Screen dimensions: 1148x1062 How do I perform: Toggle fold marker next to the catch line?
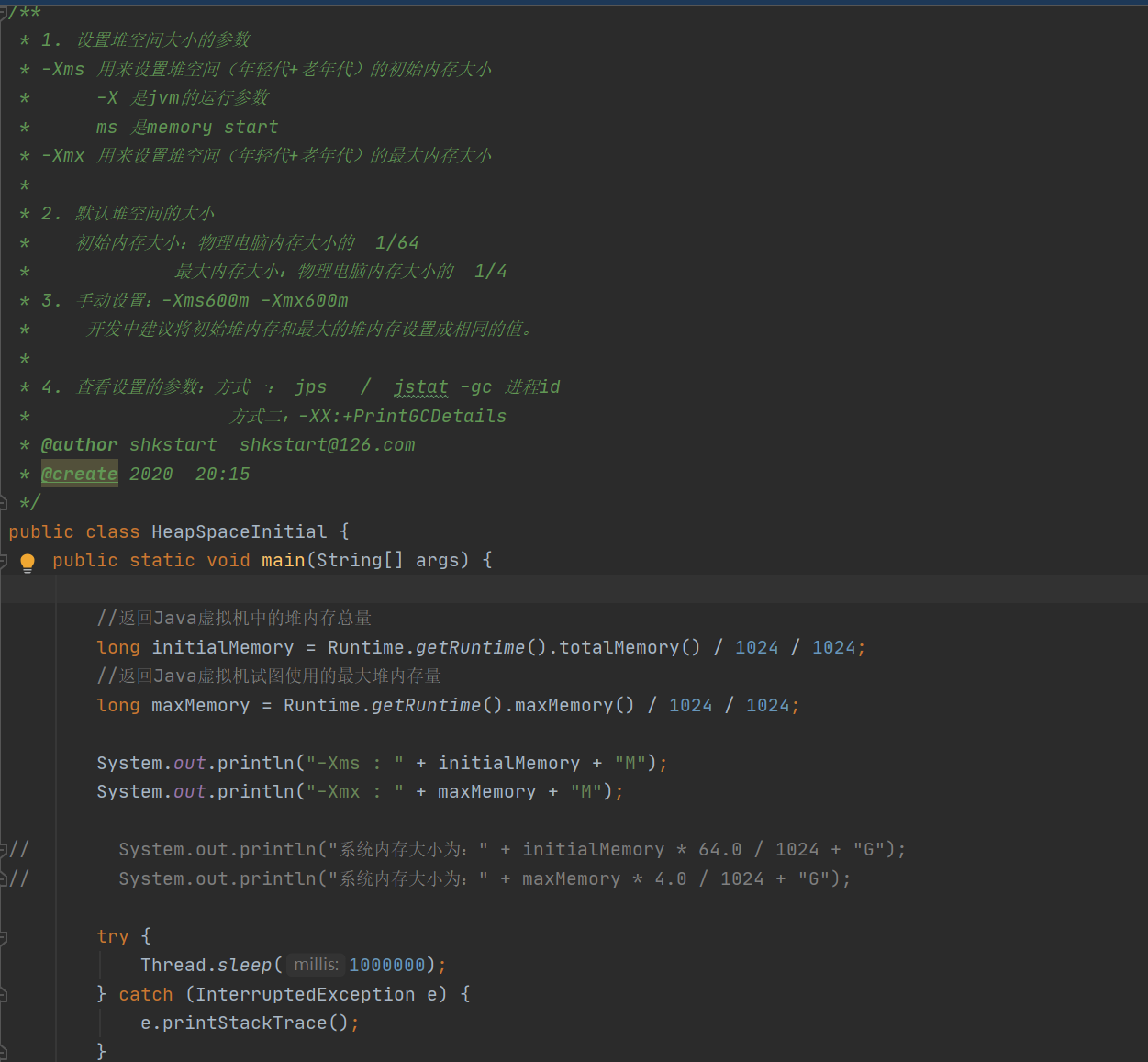(3, 994)
